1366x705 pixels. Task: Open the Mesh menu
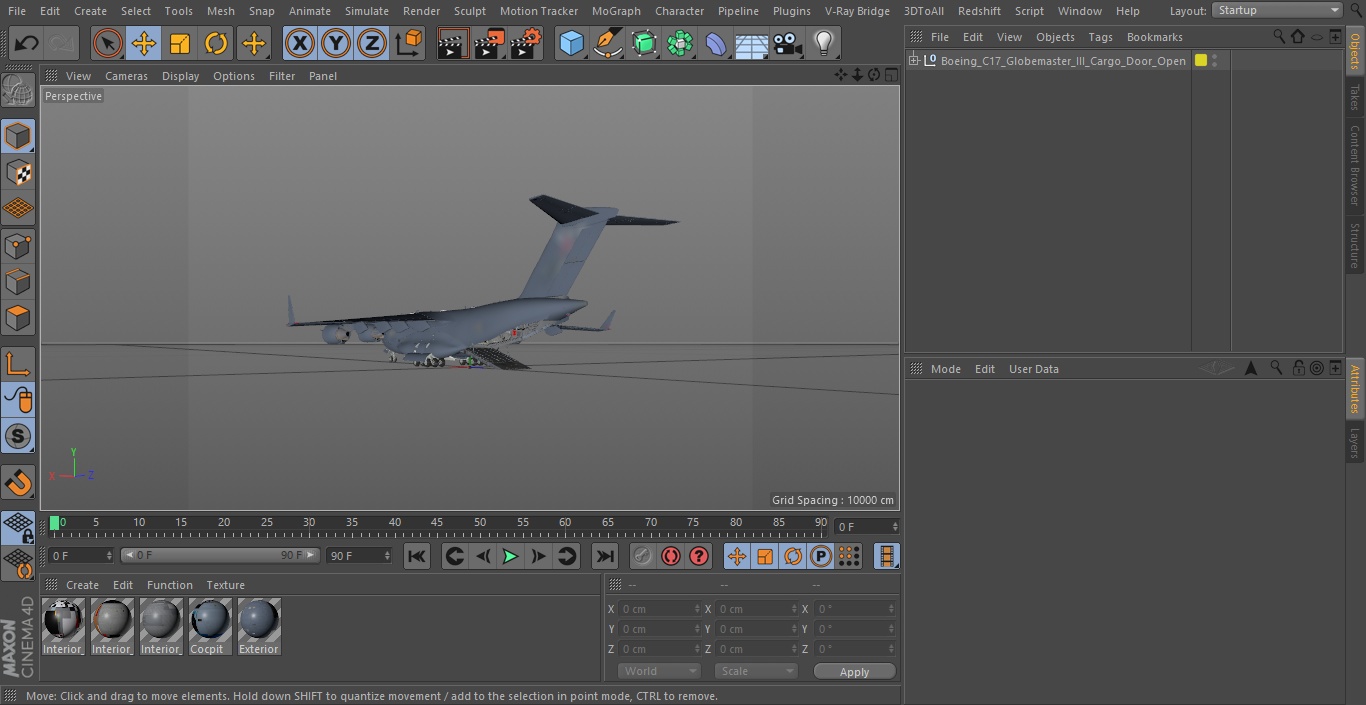(221, 10)
